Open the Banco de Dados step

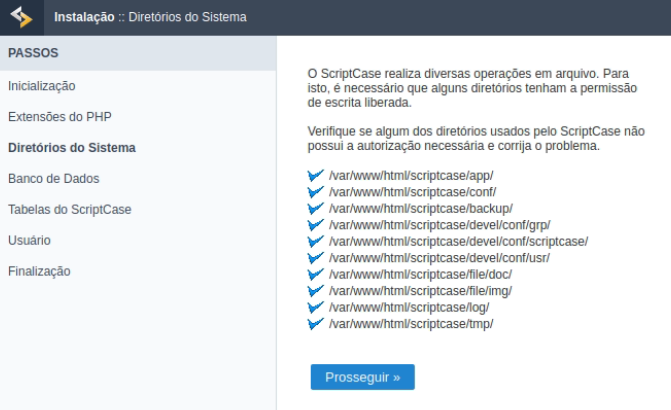(x=54, y=179)
